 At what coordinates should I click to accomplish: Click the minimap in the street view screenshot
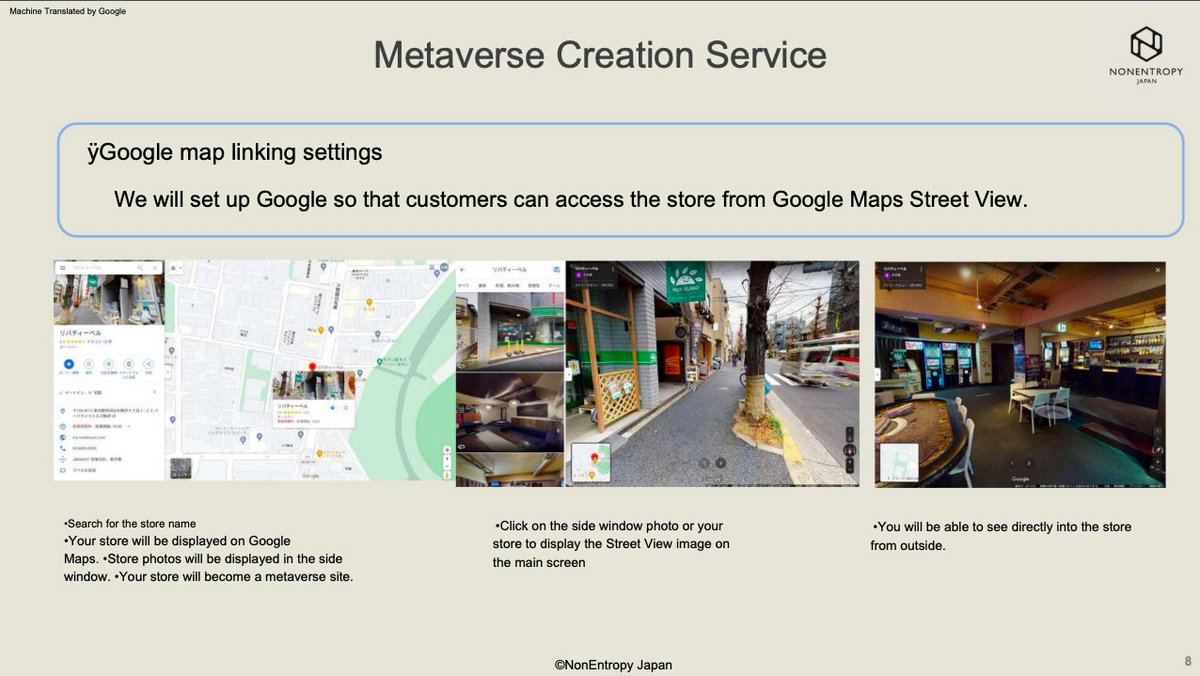[591, 462]
